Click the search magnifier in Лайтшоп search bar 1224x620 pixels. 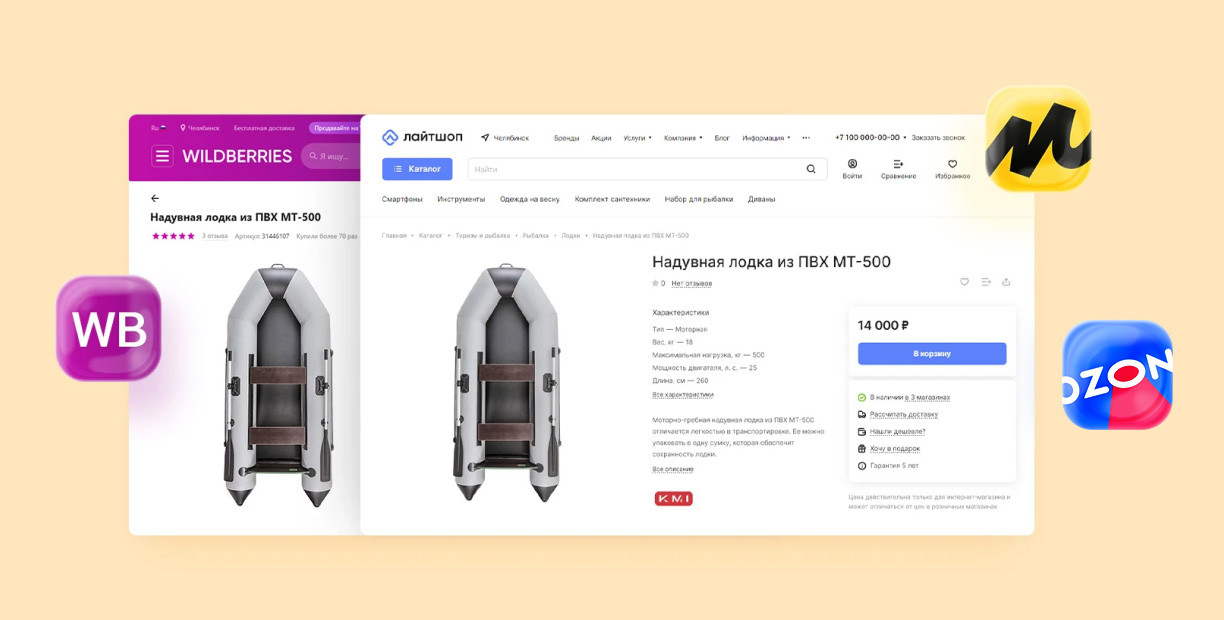(x=811, y=169)
